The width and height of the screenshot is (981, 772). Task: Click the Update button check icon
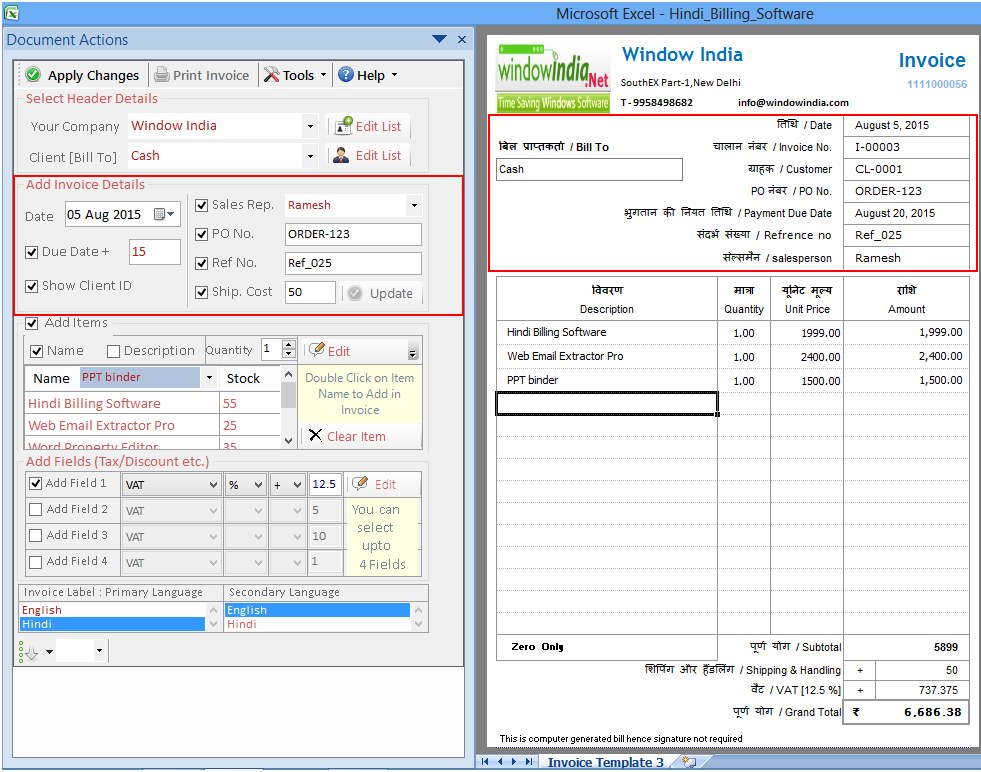click(x=355, y=293)
